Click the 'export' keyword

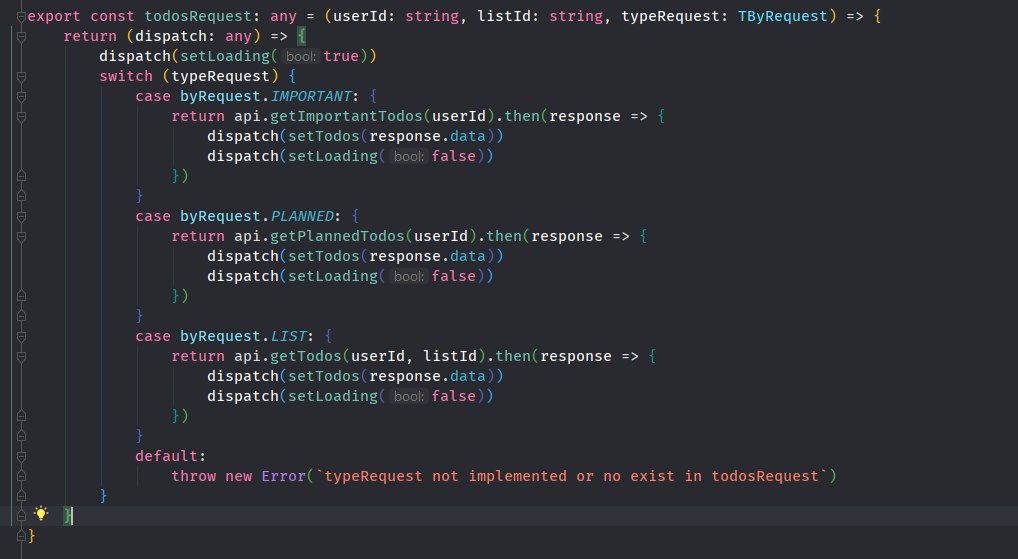[x=54, y=16]
